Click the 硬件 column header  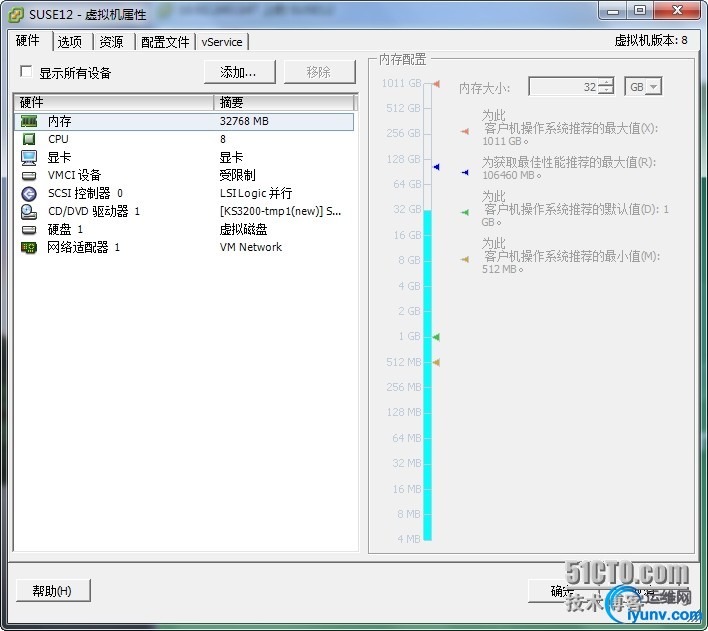tap(114, 103)
